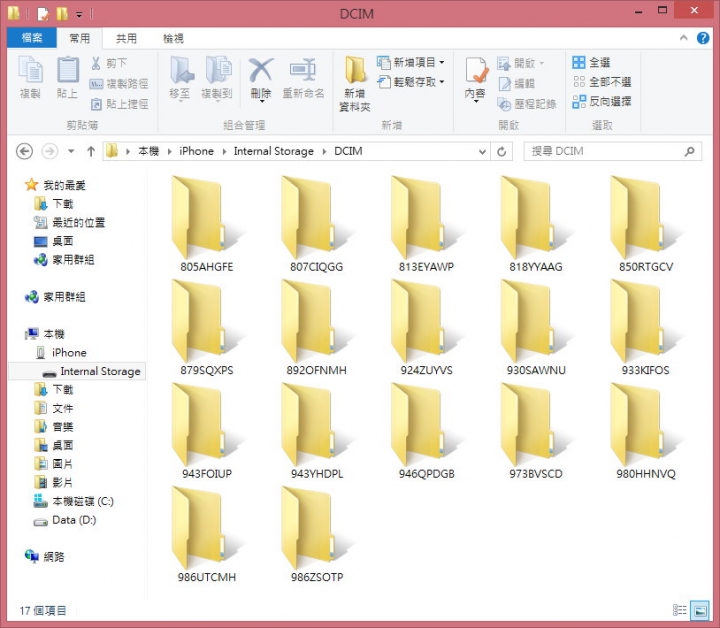Select iPhone in the navigation tree
720x628 pixels.
[61, 353]
